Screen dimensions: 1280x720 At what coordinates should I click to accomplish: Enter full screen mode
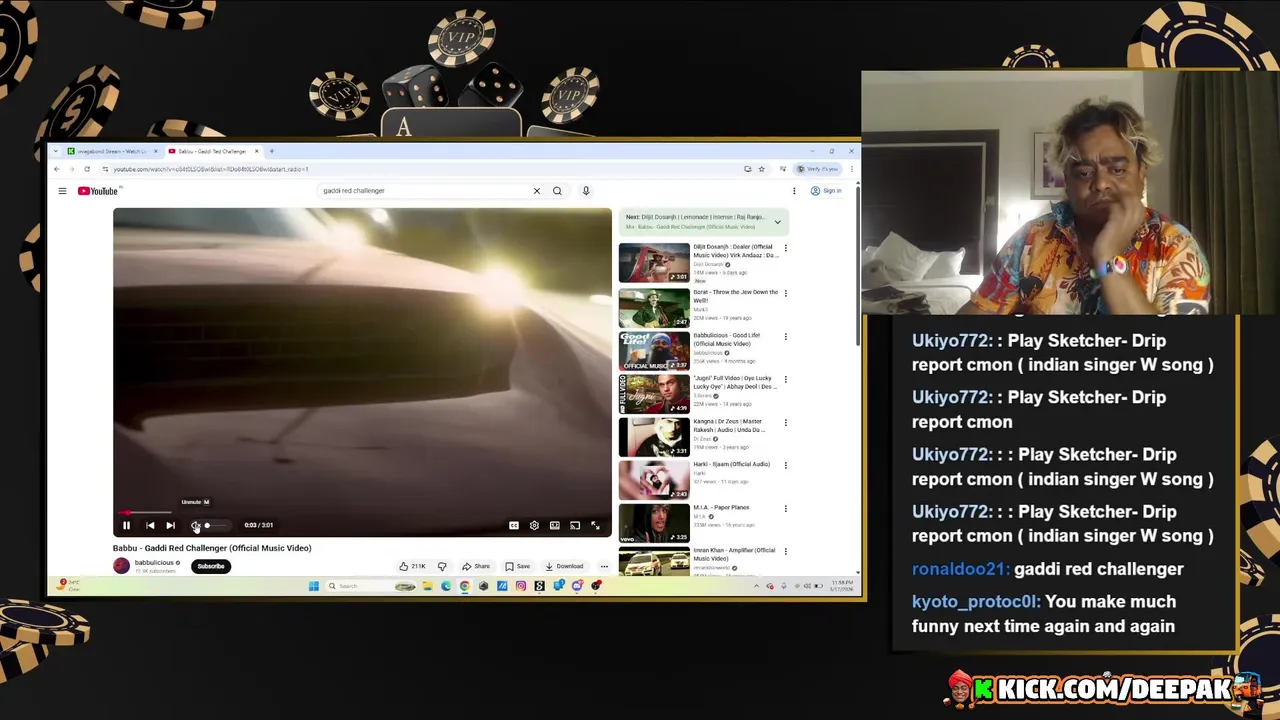tap(595, 525)
